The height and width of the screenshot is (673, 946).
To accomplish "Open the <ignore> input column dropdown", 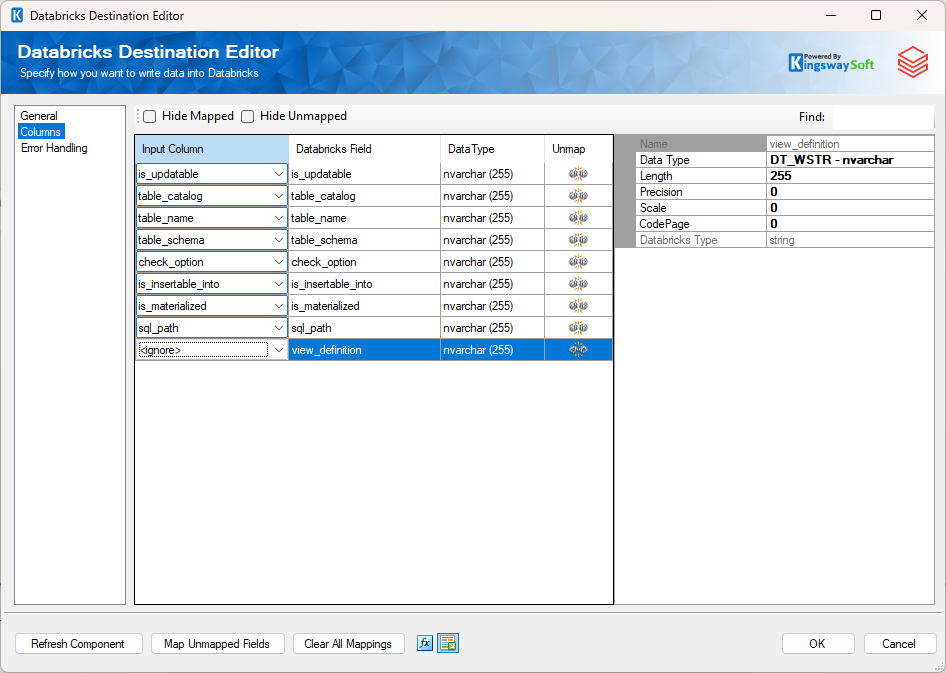I will coord(278,350).
